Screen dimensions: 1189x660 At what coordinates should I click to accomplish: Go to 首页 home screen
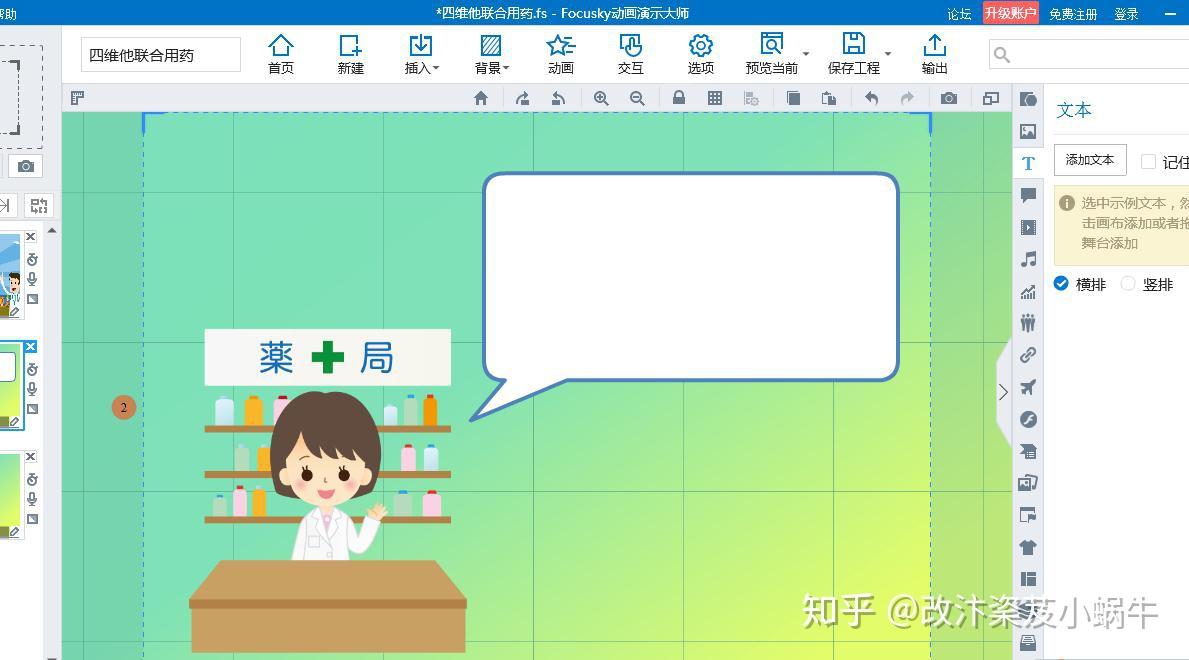(281, 54)
